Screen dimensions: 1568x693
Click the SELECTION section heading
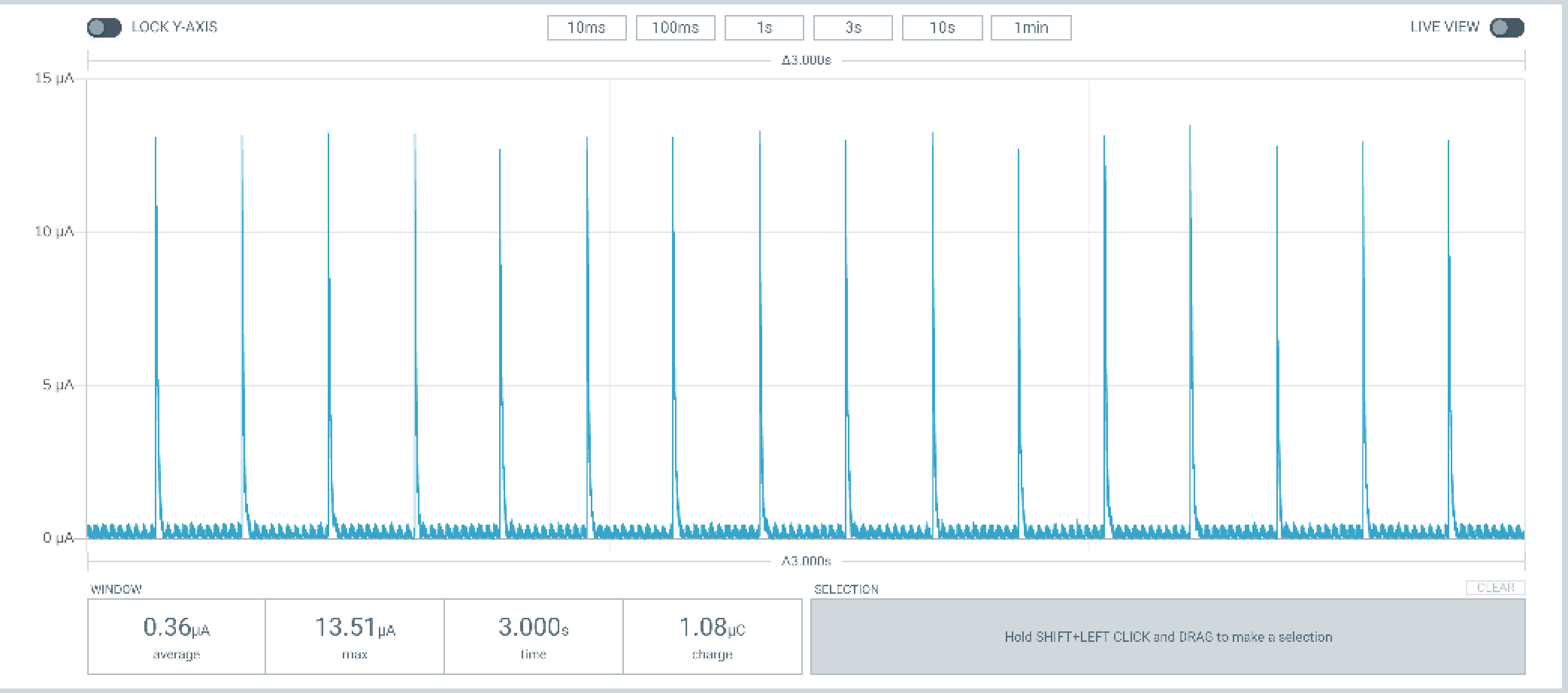846,589
